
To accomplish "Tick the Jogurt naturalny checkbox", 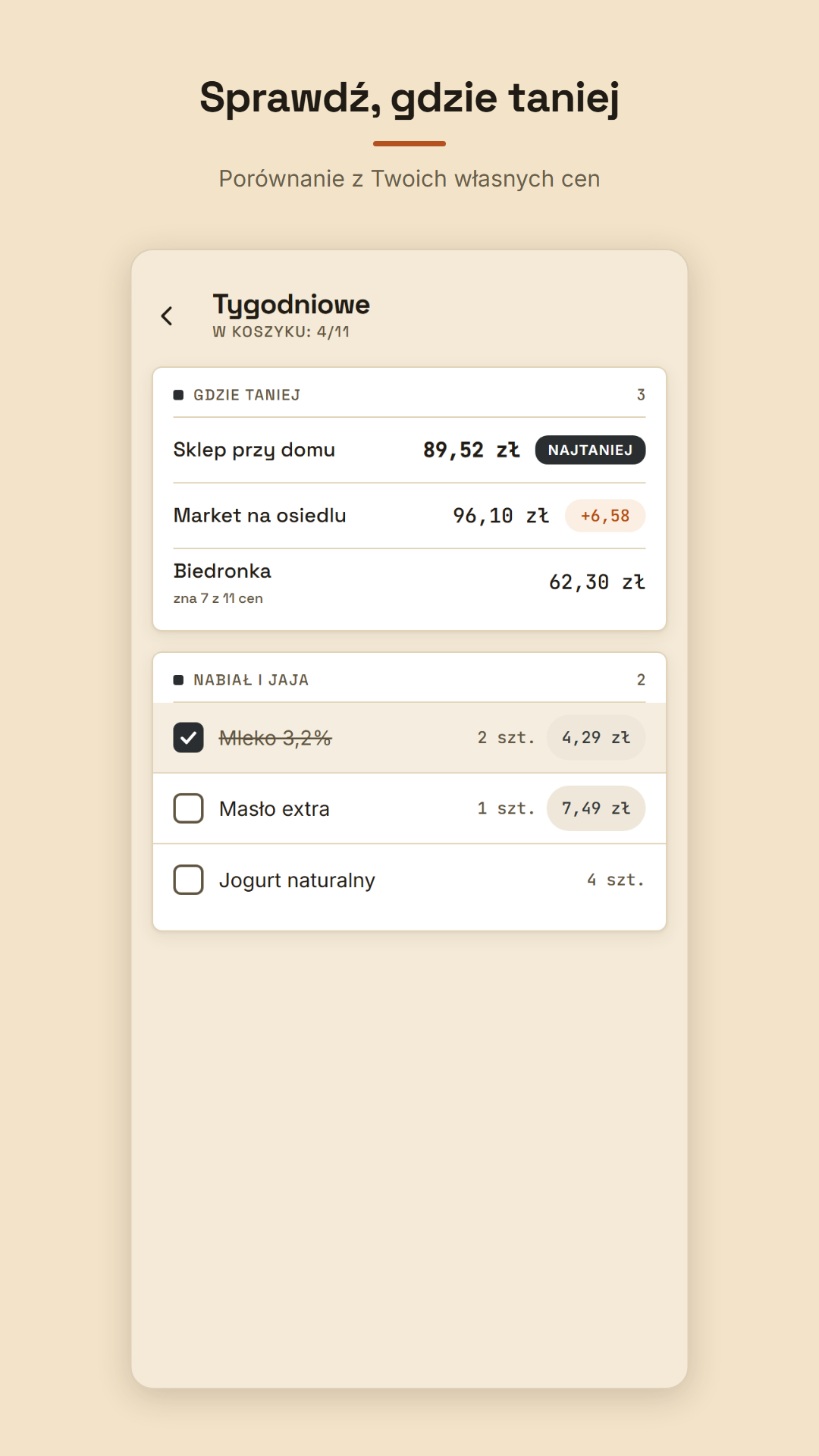I will pyautogui.click(x=188, y=880).
